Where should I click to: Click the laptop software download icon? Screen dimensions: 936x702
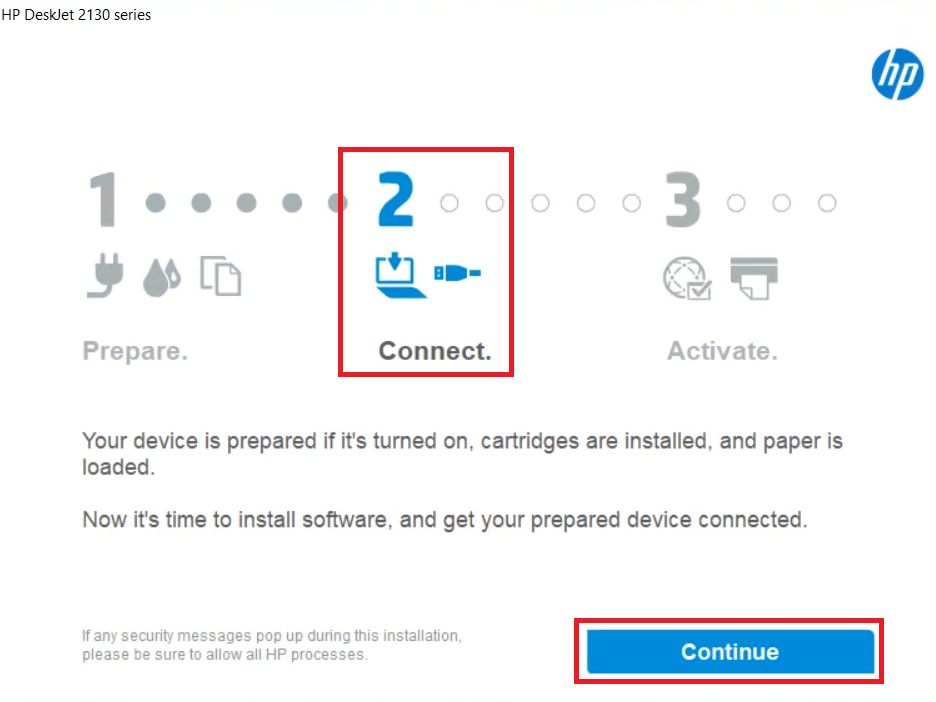(x=400, y=275)
